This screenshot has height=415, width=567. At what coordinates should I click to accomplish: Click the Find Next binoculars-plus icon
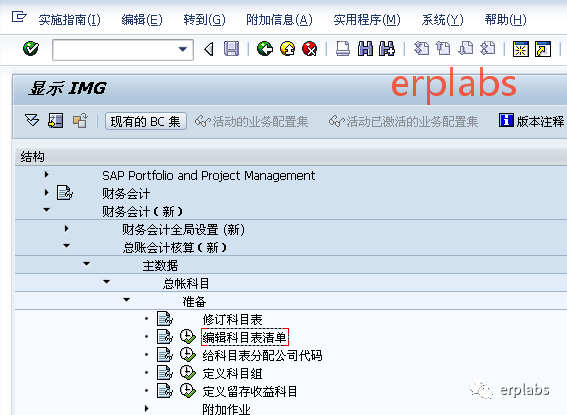pos(387,48)
